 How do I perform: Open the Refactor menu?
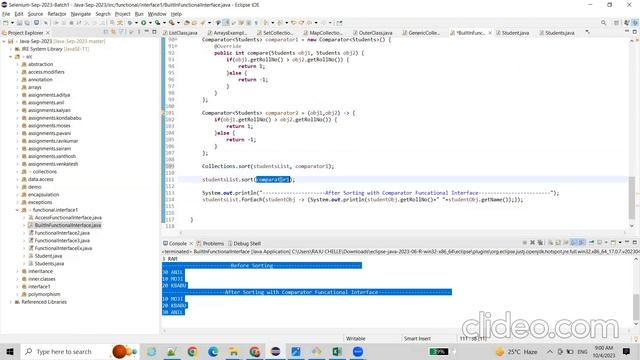coord(57,14)
